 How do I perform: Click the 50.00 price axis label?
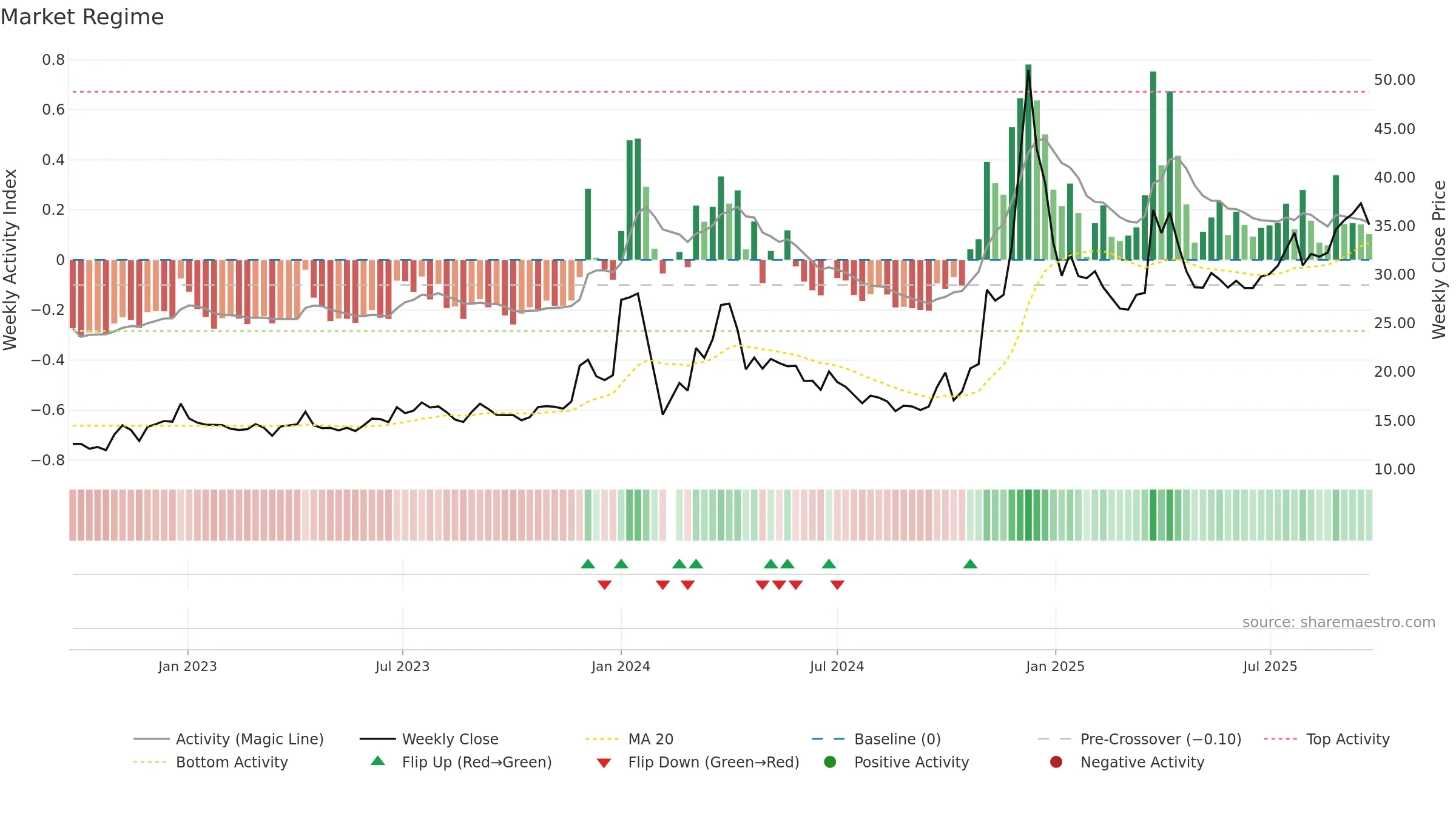(x=1394, y=80)
